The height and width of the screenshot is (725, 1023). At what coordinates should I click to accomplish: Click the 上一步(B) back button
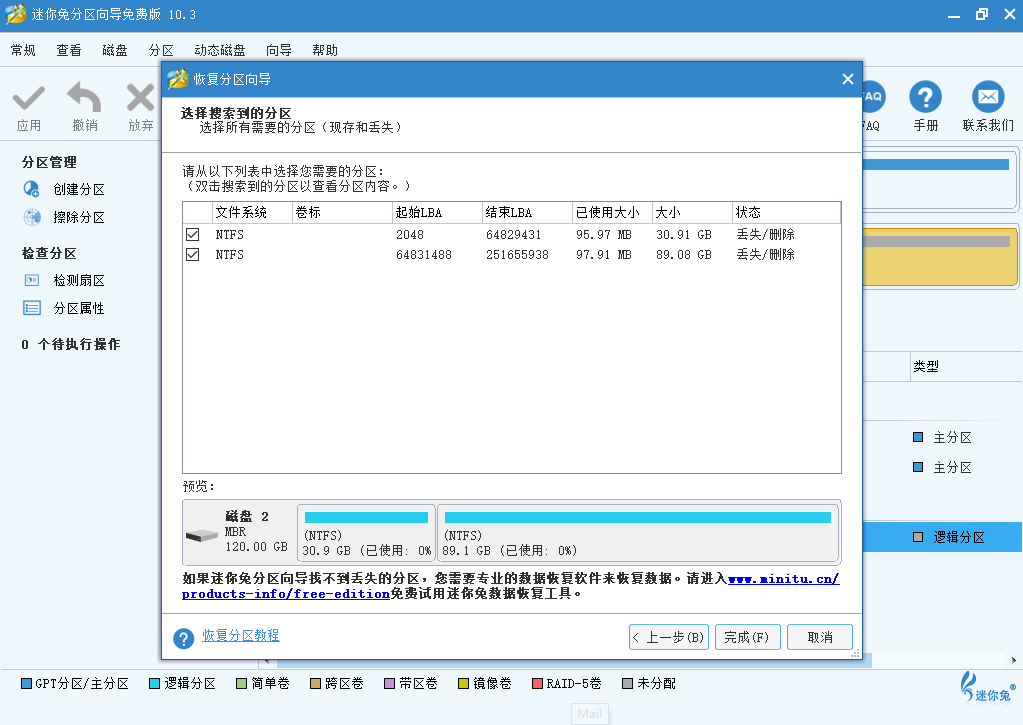tap(669, 637)
